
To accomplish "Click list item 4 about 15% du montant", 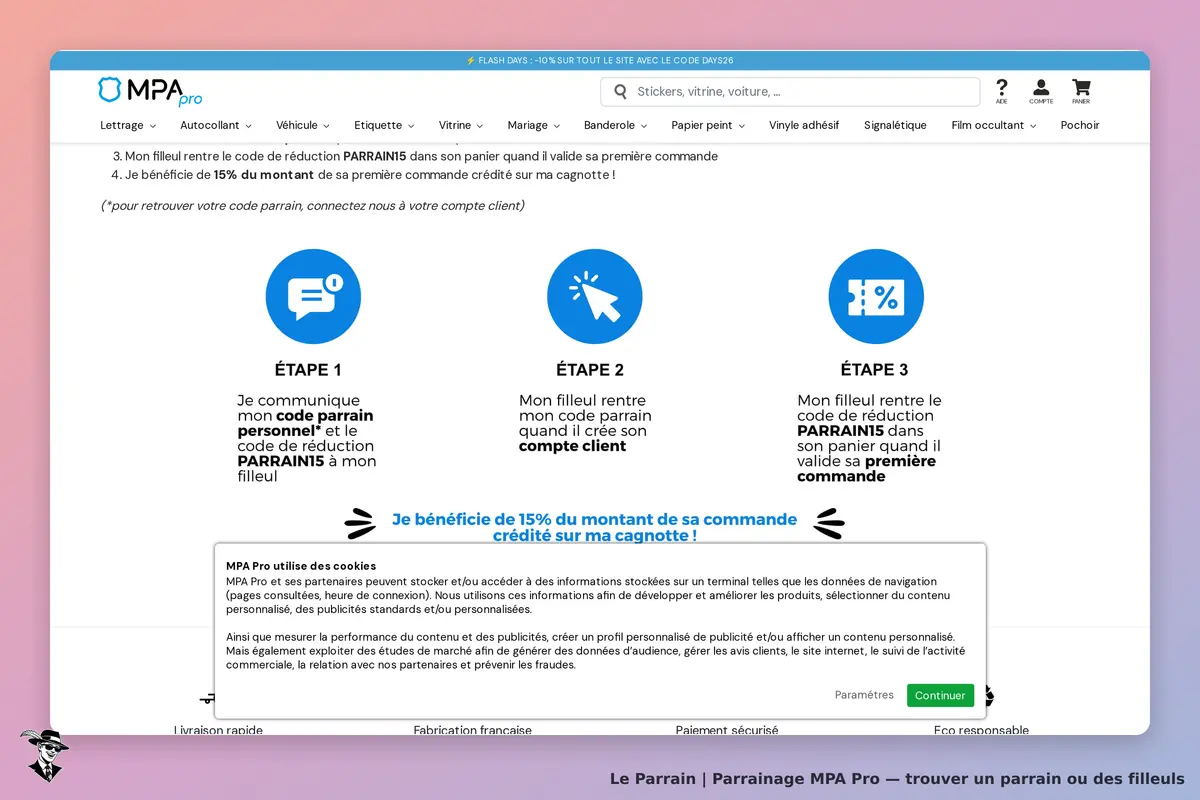I will pyautogui.click(x=363, y=174).
